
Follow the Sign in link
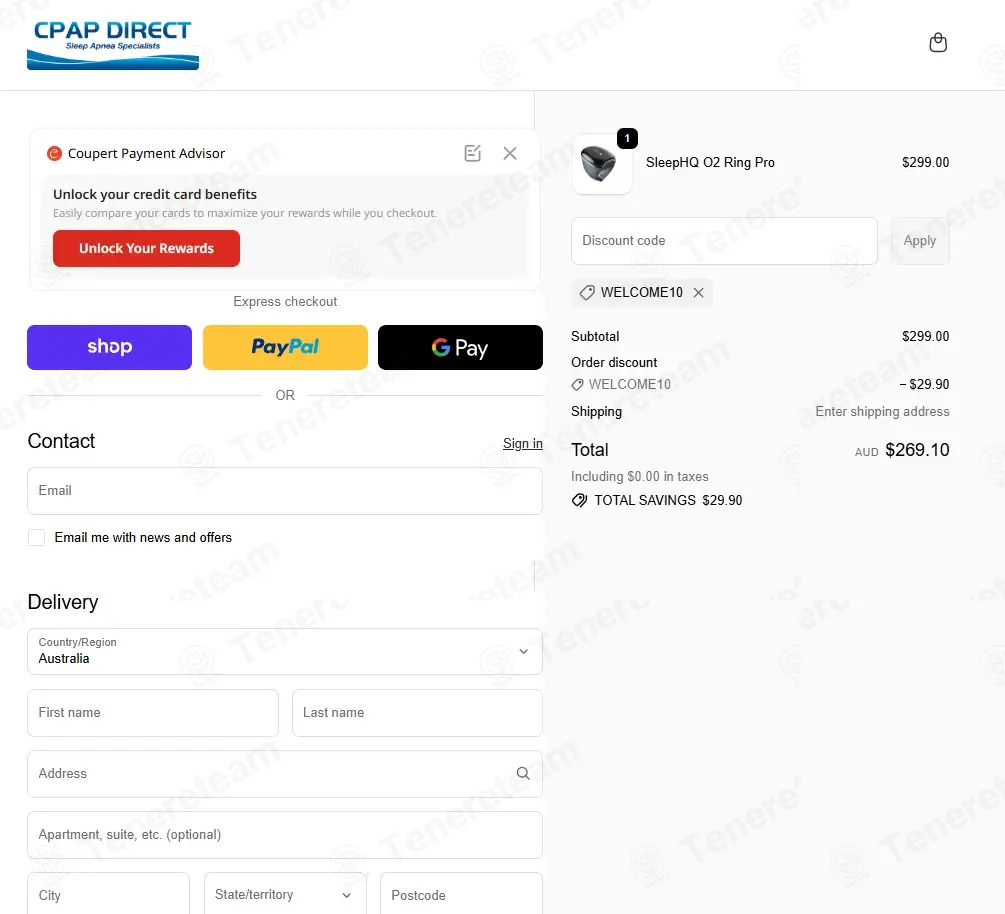tap(522, 444)
